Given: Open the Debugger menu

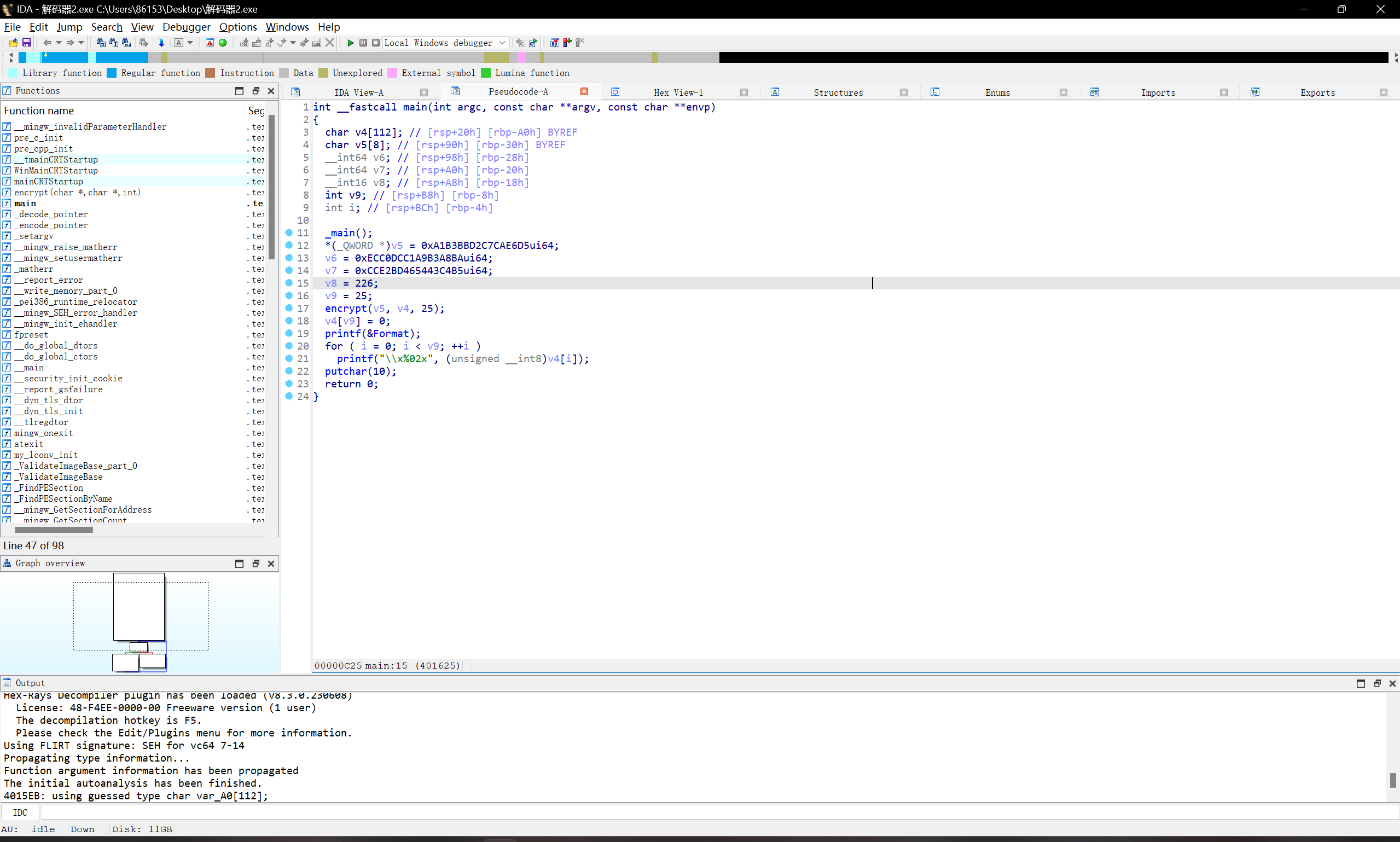Looking at the screenshot, I should [x=185, y=27].
